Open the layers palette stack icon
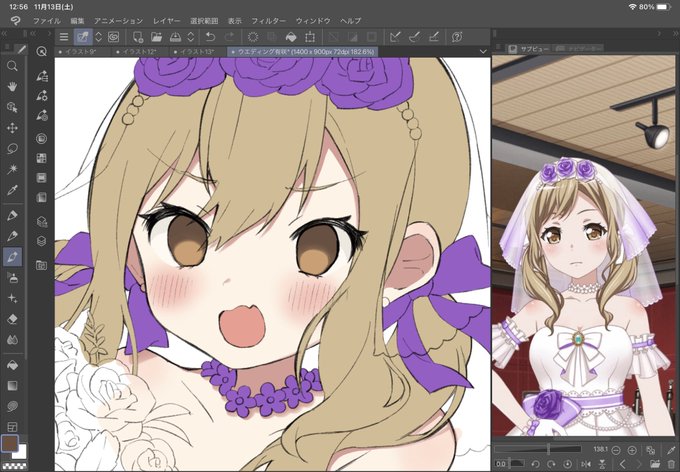Viewport: 680px width, 472px height. [x=42, y=241]
